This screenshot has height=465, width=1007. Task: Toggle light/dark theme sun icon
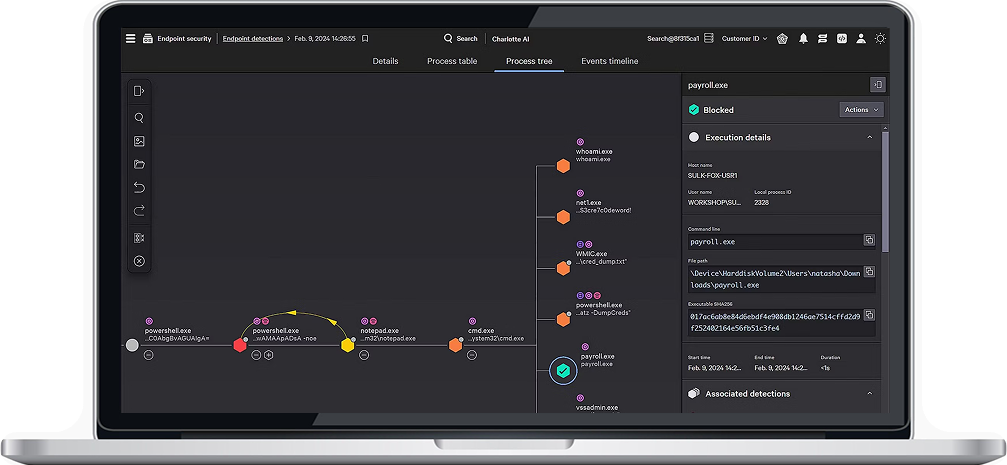[879, 39]
